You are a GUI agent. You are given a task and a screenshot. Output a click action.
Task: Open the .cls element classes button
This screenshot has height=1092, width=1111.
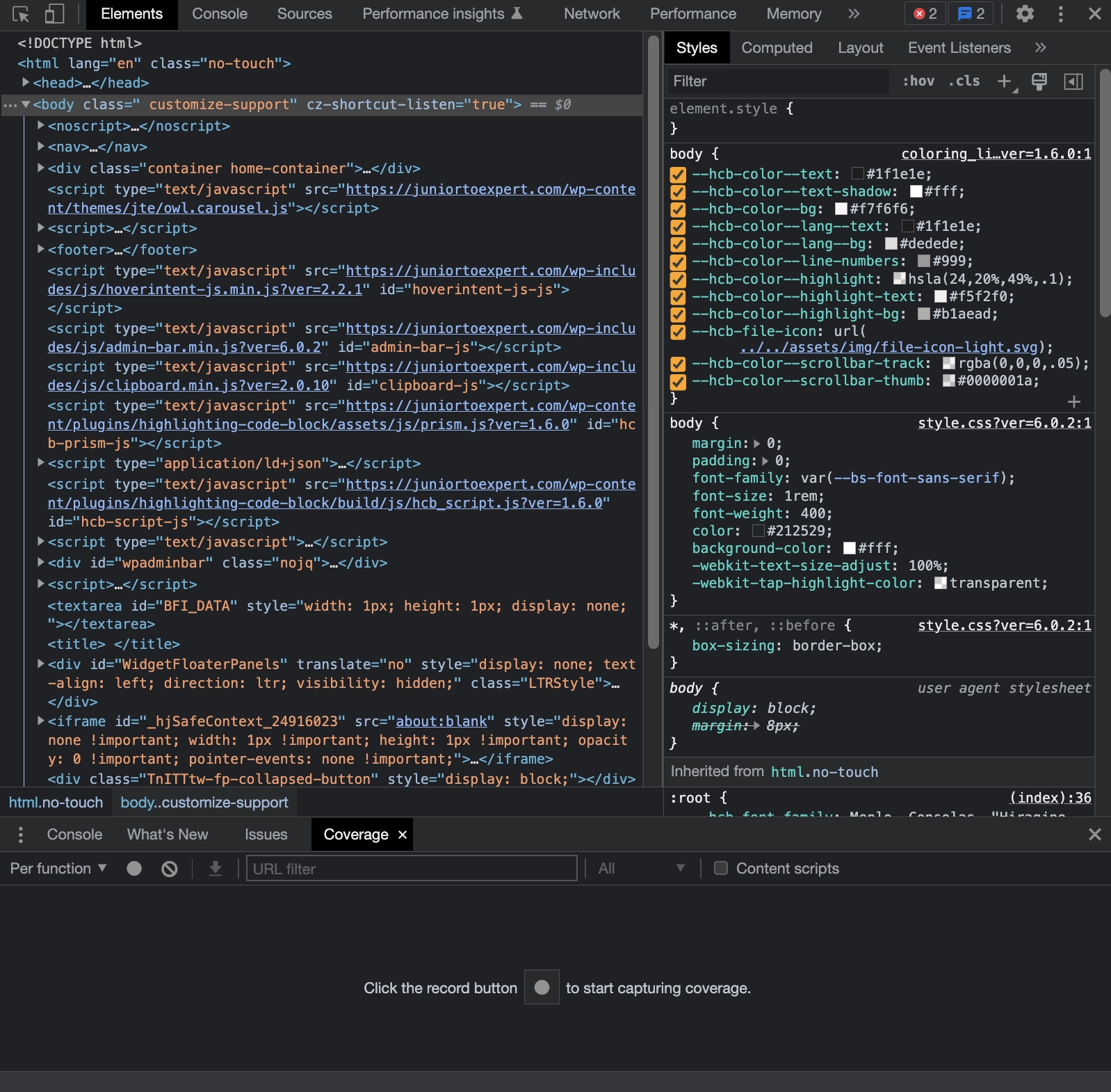pos(964,81)
